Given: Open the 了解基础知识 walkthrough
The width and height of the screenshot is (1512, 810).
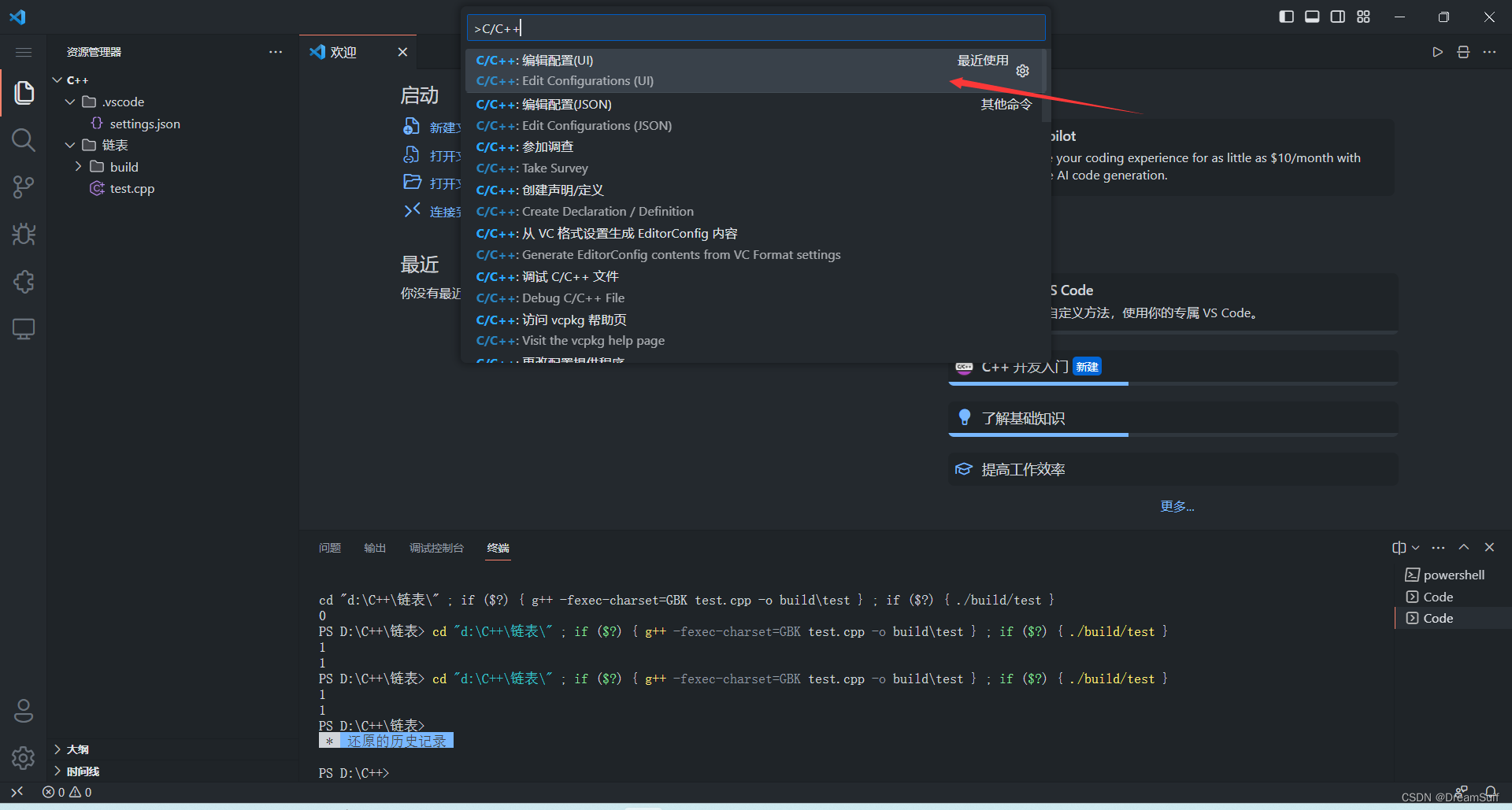Looking at the screenshot, I should [1173, 418].
